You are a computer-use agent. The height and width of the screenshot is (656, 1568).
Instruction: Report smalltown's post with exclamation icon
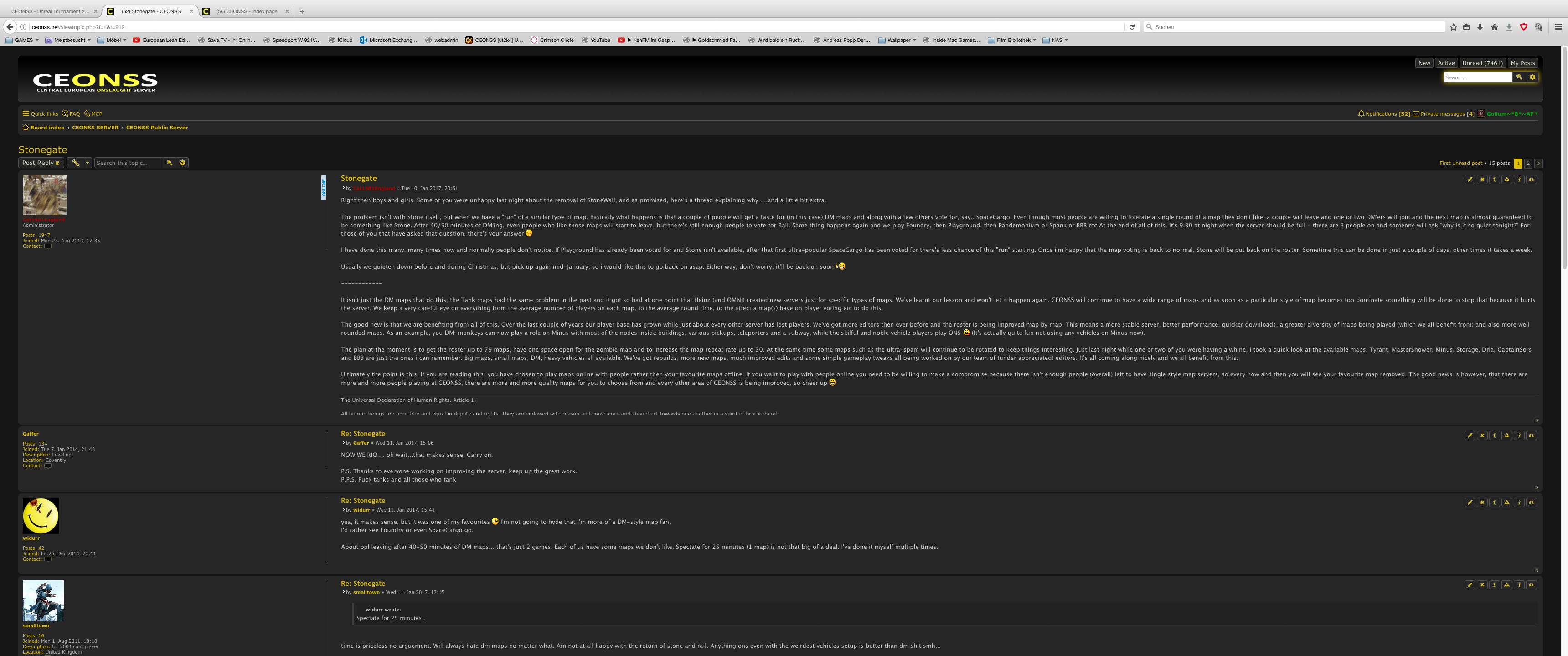(1494, 585)
